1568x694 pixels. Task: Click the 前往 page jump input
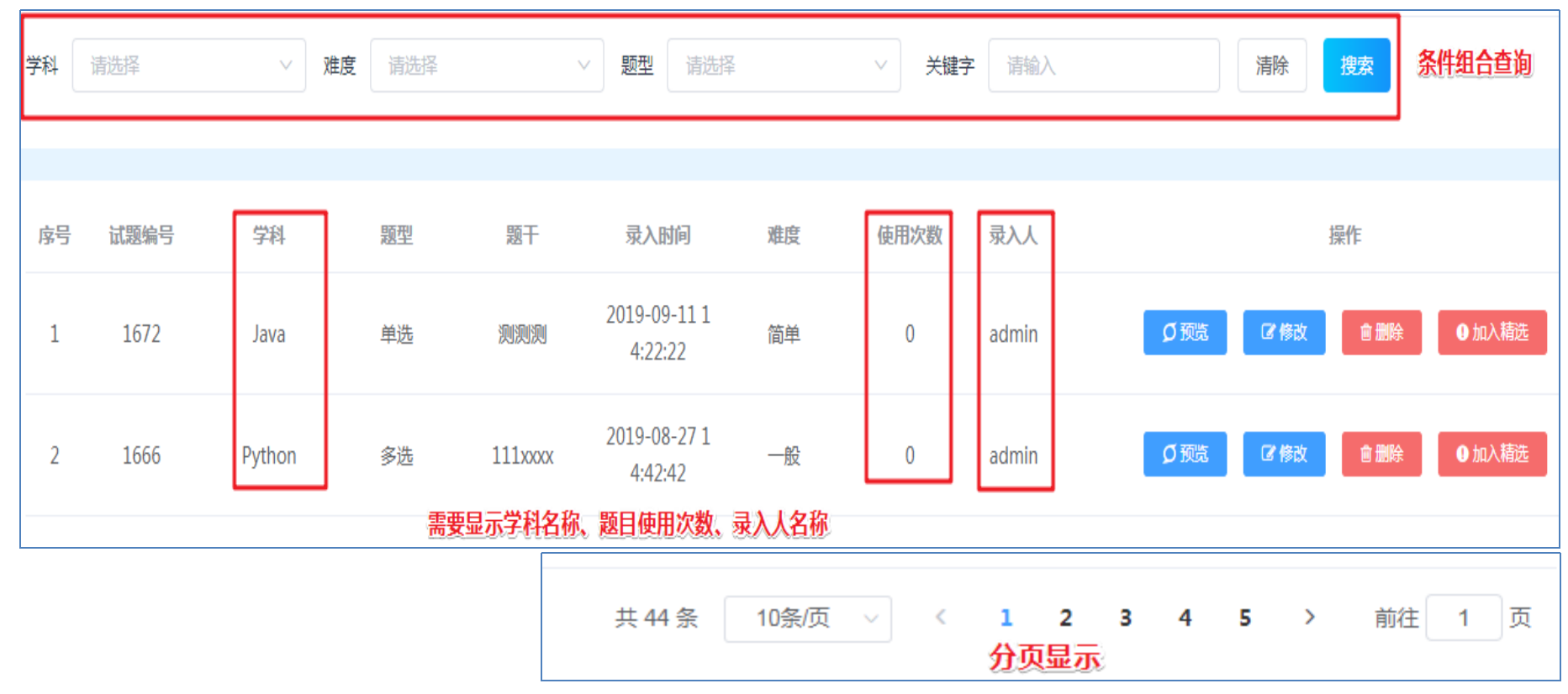tap(1464, 618)
